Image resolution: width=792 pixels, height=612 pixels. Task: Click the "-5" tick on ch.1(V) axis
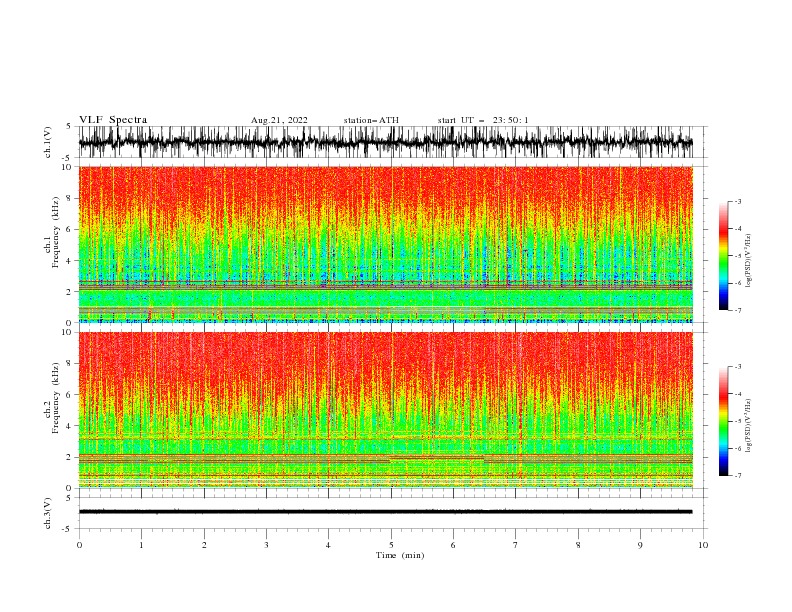(67, 158)
